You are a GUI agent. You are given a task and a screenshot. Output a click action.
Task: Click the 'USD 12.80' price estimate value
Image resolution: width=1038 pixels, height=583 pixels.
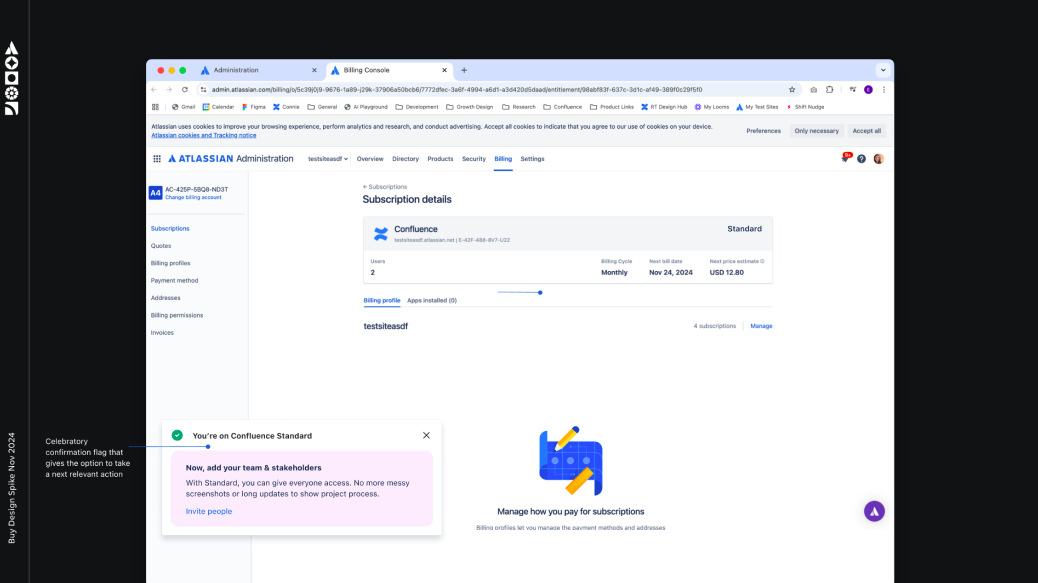click(x=726, y=273)
